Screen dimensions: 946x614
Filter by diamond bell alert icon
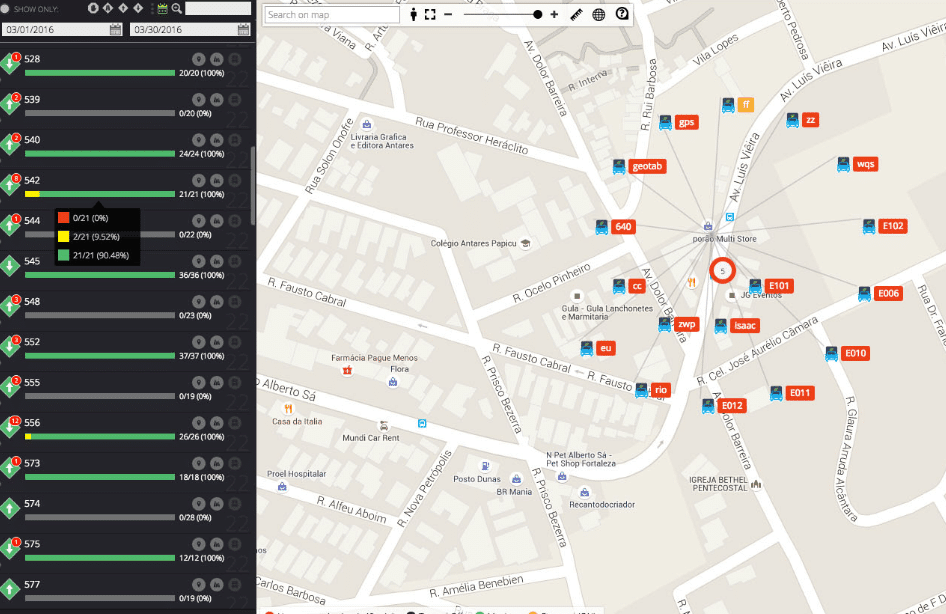(108, 8)
